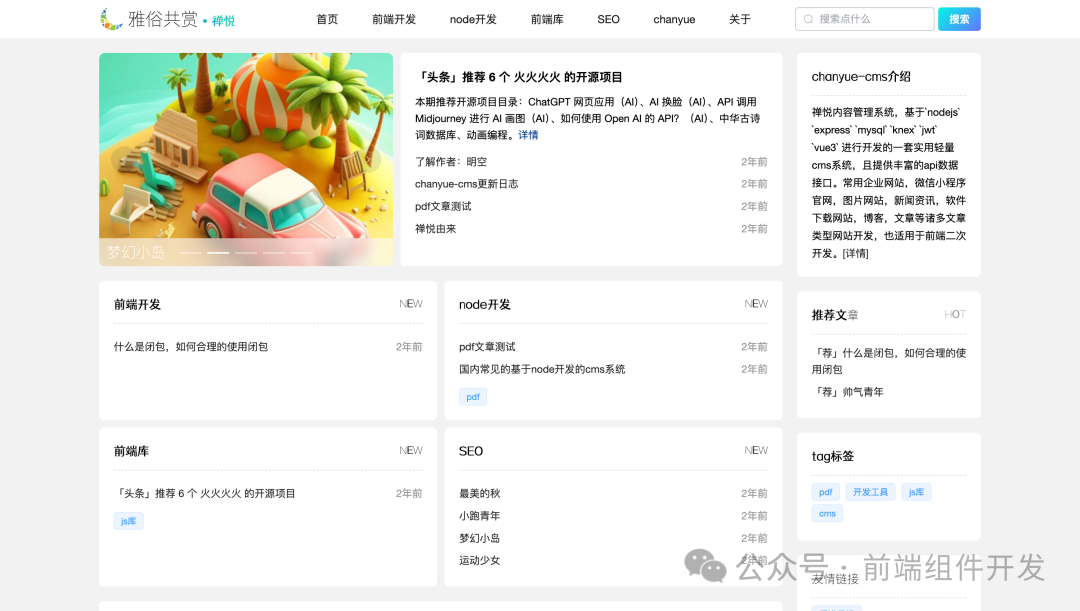
Task: Open recommended 什么是闭包 article in sidebar
Action: [x=889, y=361]
